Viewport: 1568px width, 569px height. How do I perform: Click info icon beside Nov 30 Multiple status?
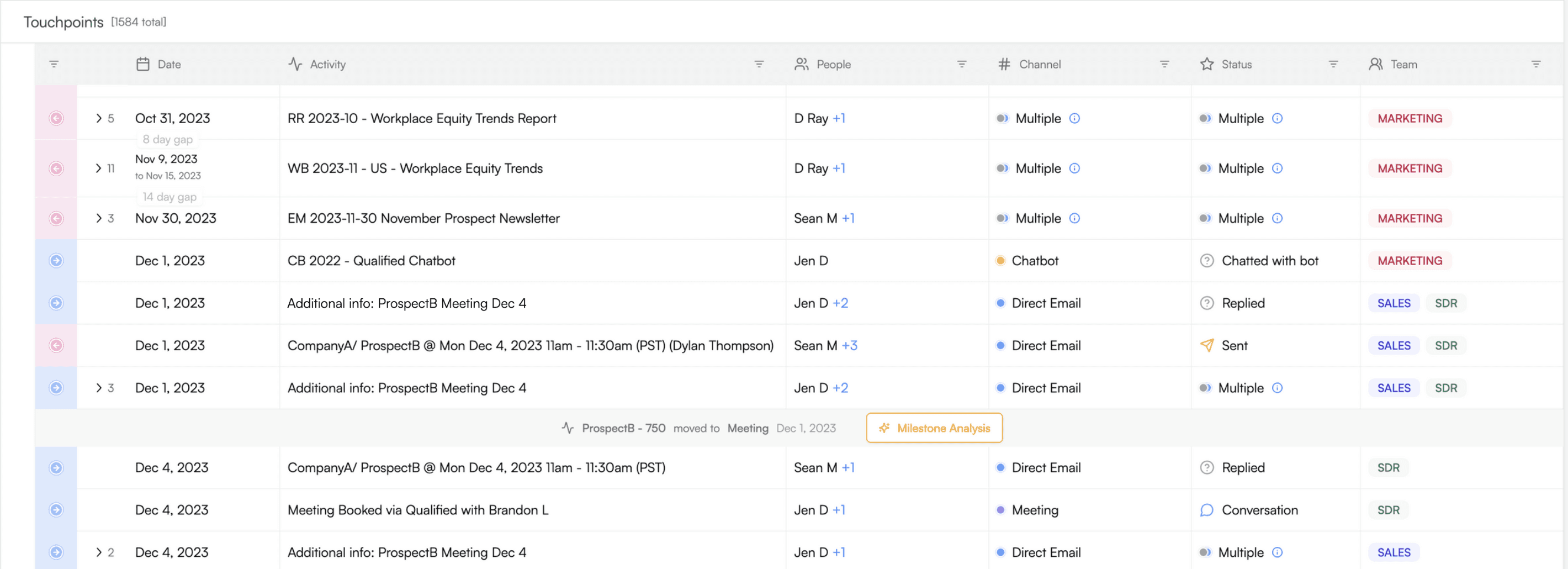(1277, 218)
